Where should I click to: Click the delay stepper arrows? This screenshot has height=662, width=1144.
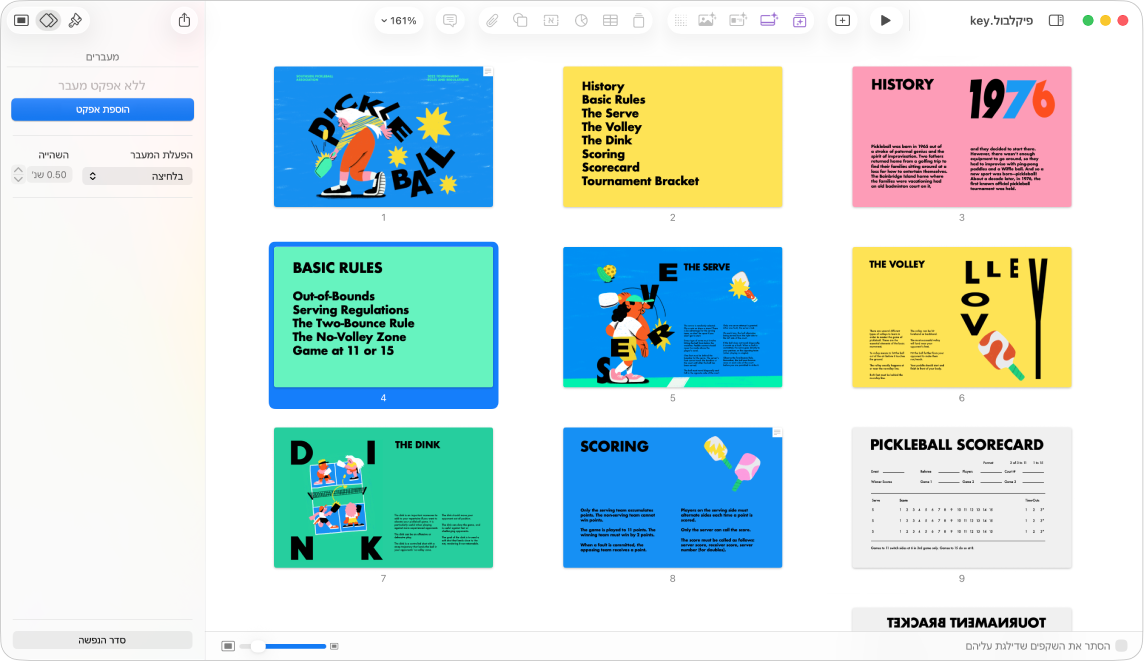pyautogui.click(x=18, y=175)
